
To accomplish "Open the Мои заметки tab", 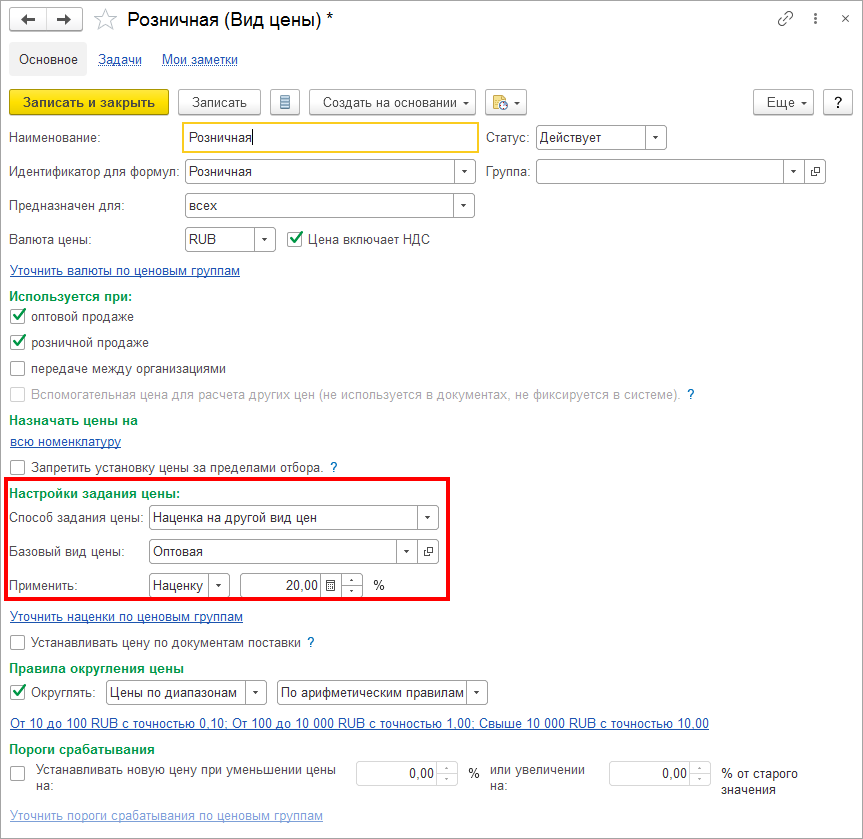I will pyautogui.click(x=199, y=59).
